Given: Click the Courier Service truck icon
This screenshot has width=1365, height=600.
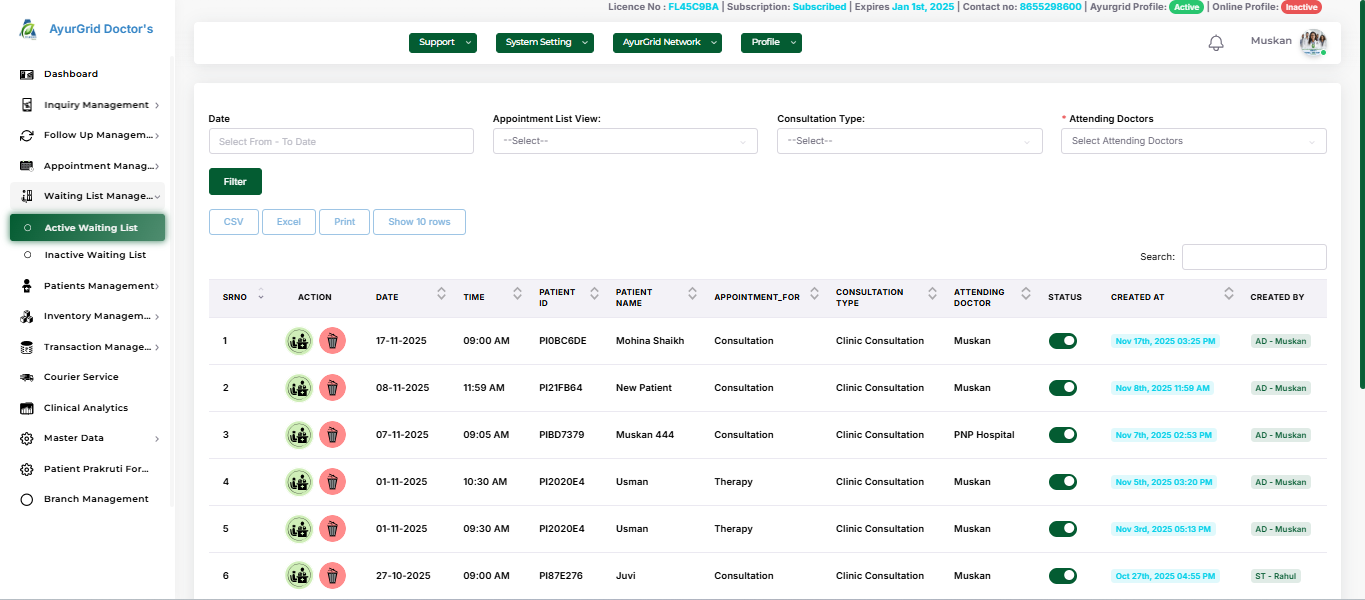Looking at the screenshot, I should [27, 377].
